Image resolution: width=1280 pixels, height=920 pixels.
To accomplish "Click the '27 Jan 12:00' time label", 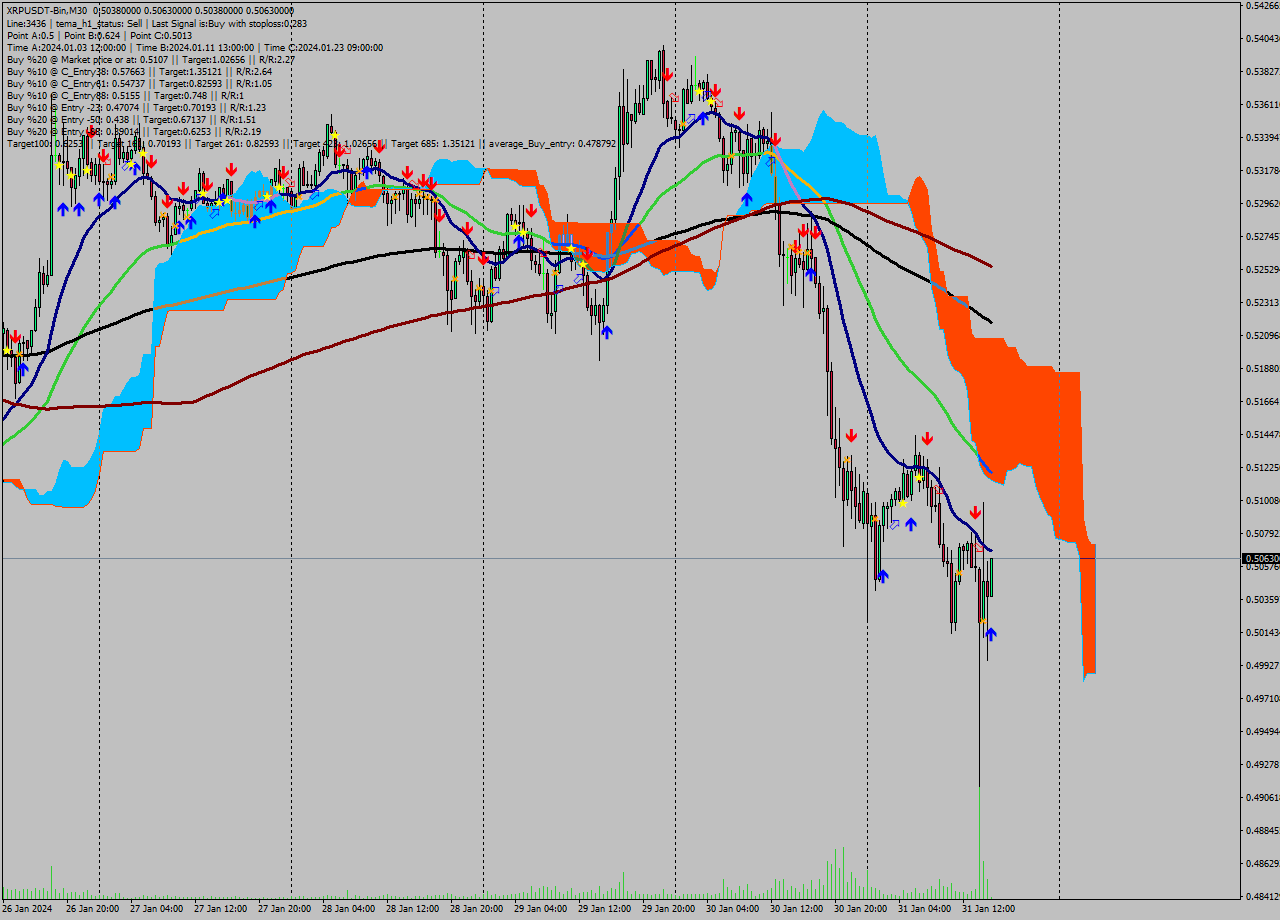I will pyautogui.click(x=220, y=908).
